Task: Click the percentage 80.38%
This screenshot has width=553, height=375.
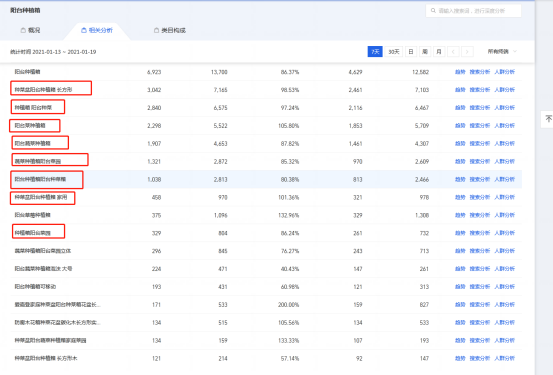Action: 290,180
